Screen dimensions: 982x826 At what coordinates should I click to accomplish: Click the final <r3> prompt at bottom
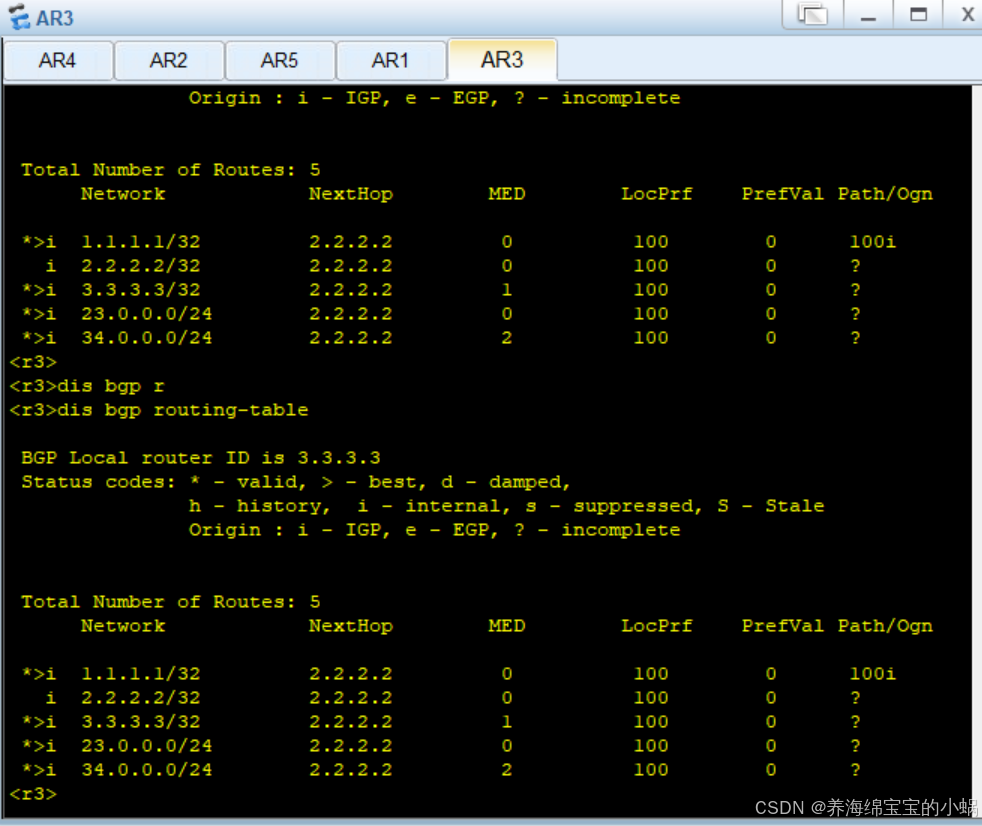(33, 794)
